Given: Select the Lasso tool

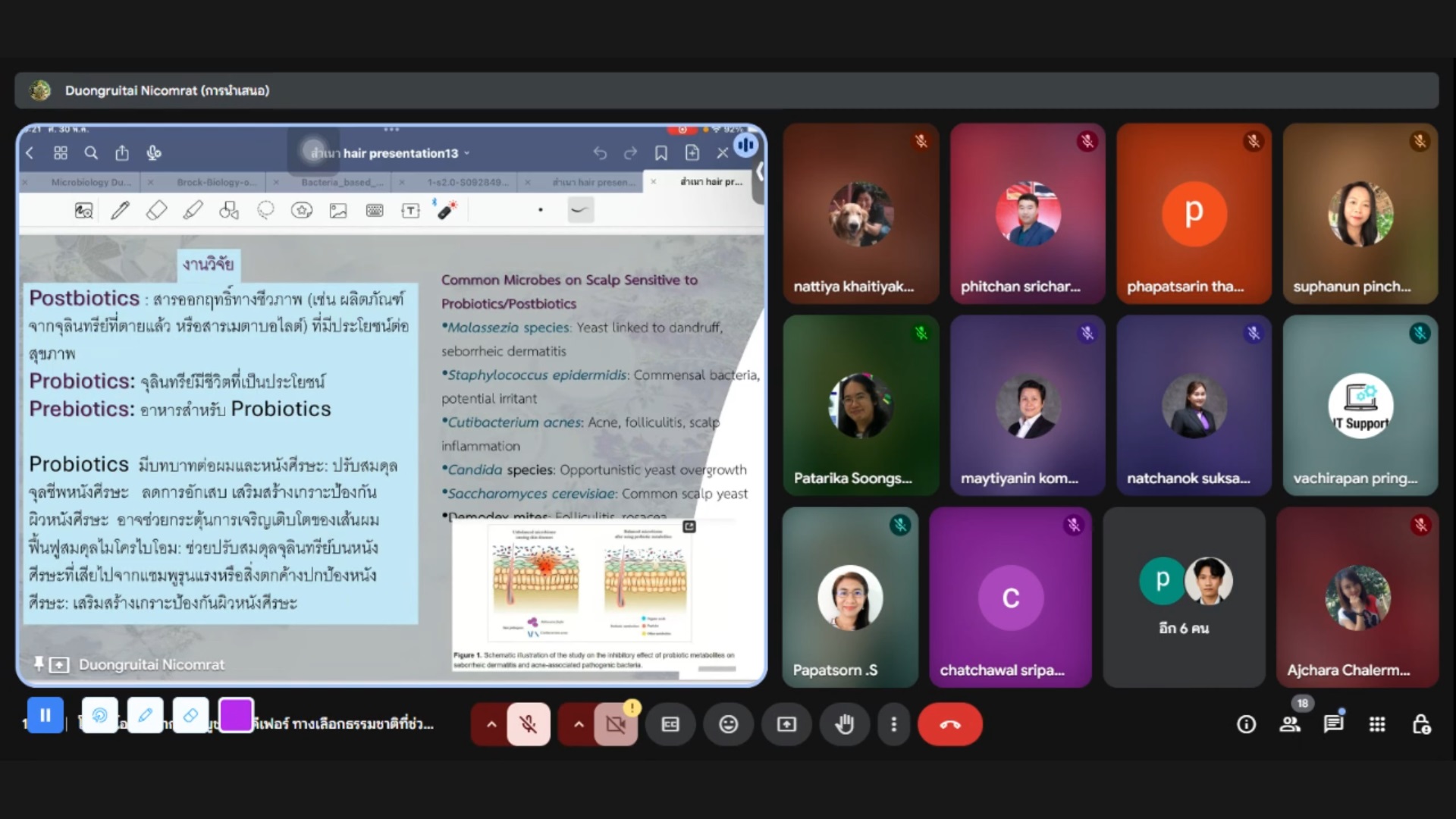Looking at the screenshot, I should [x=265, y=211].
